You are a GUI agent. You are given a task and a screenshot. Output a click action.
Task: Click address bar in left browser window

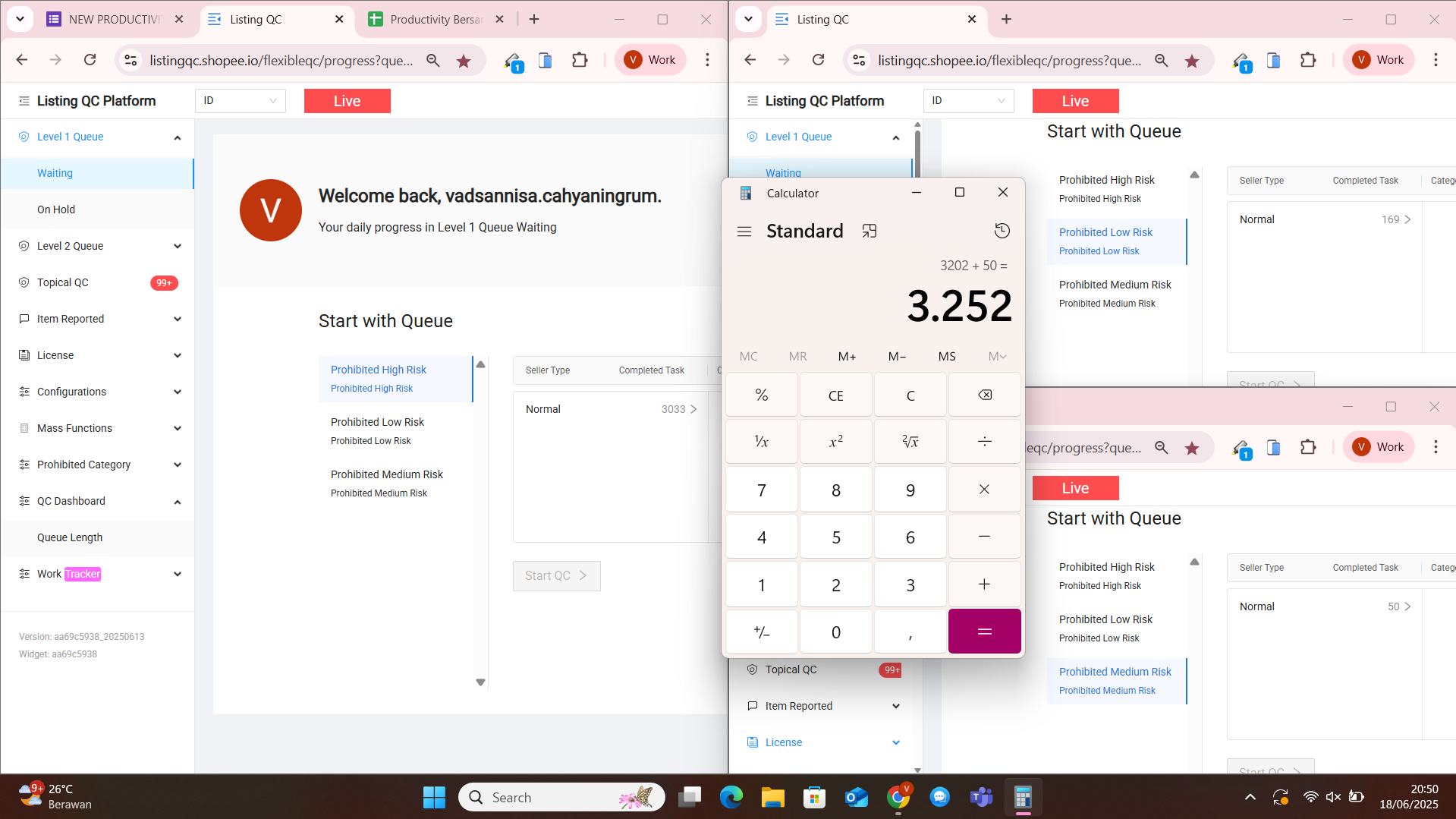(x=281, y=60)
